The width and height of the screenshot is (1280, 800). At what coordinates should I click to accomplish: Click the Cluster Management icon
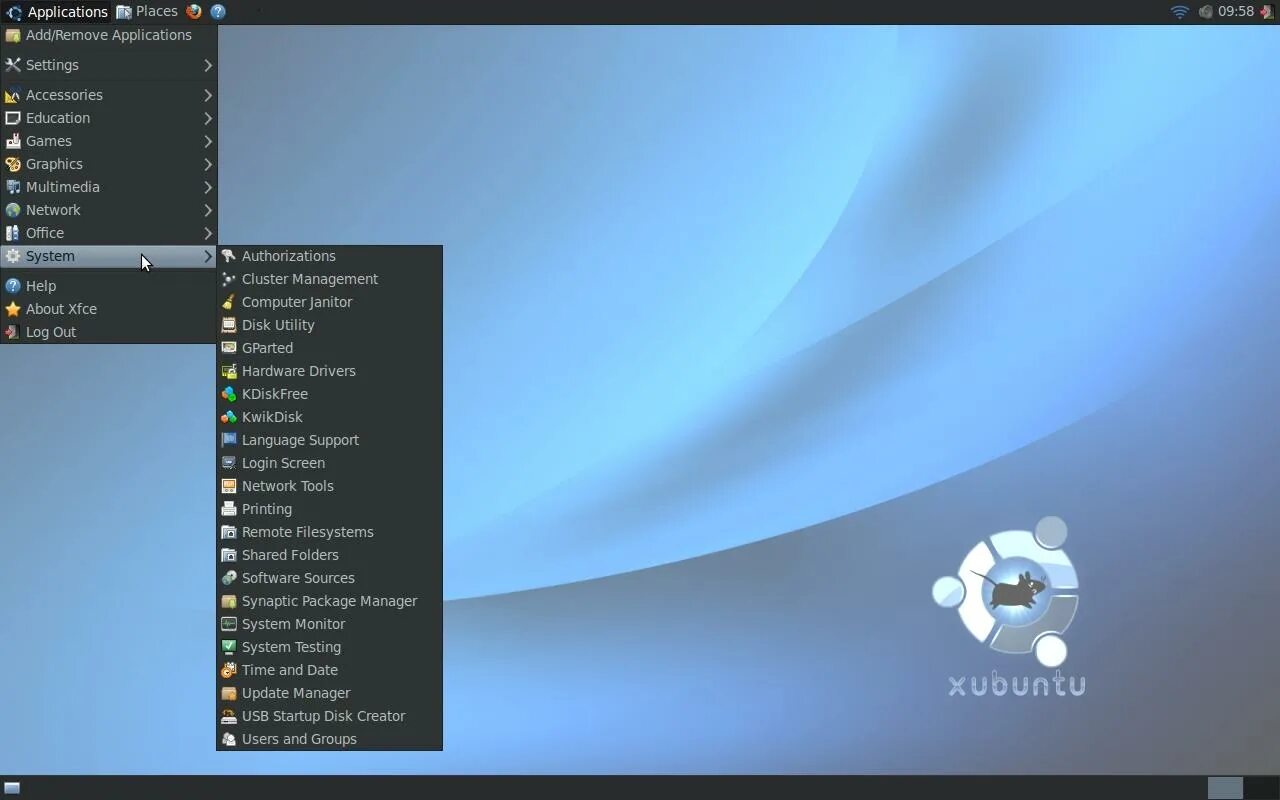[229, 279]
